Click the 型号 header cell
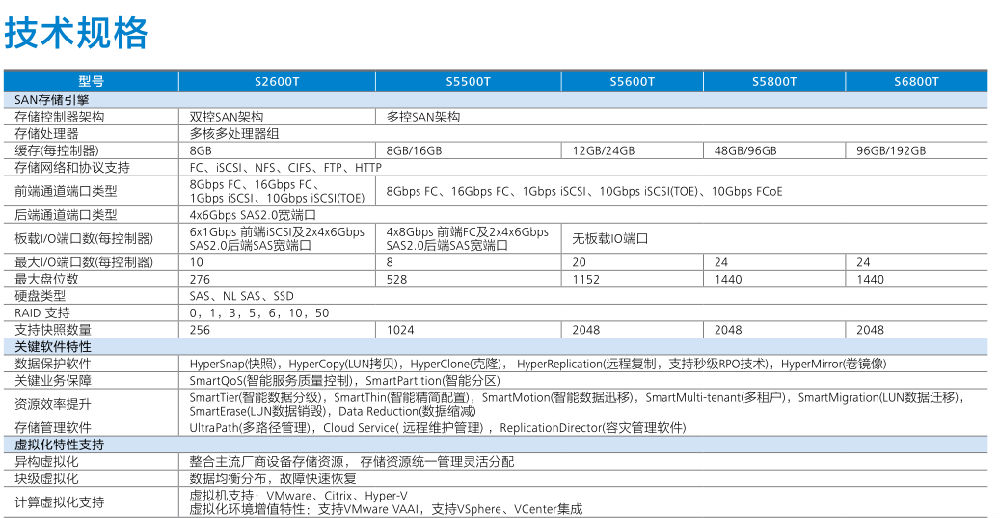Image resolution: width=1000 pixels, height=518 pixels. tap(91, 82)
